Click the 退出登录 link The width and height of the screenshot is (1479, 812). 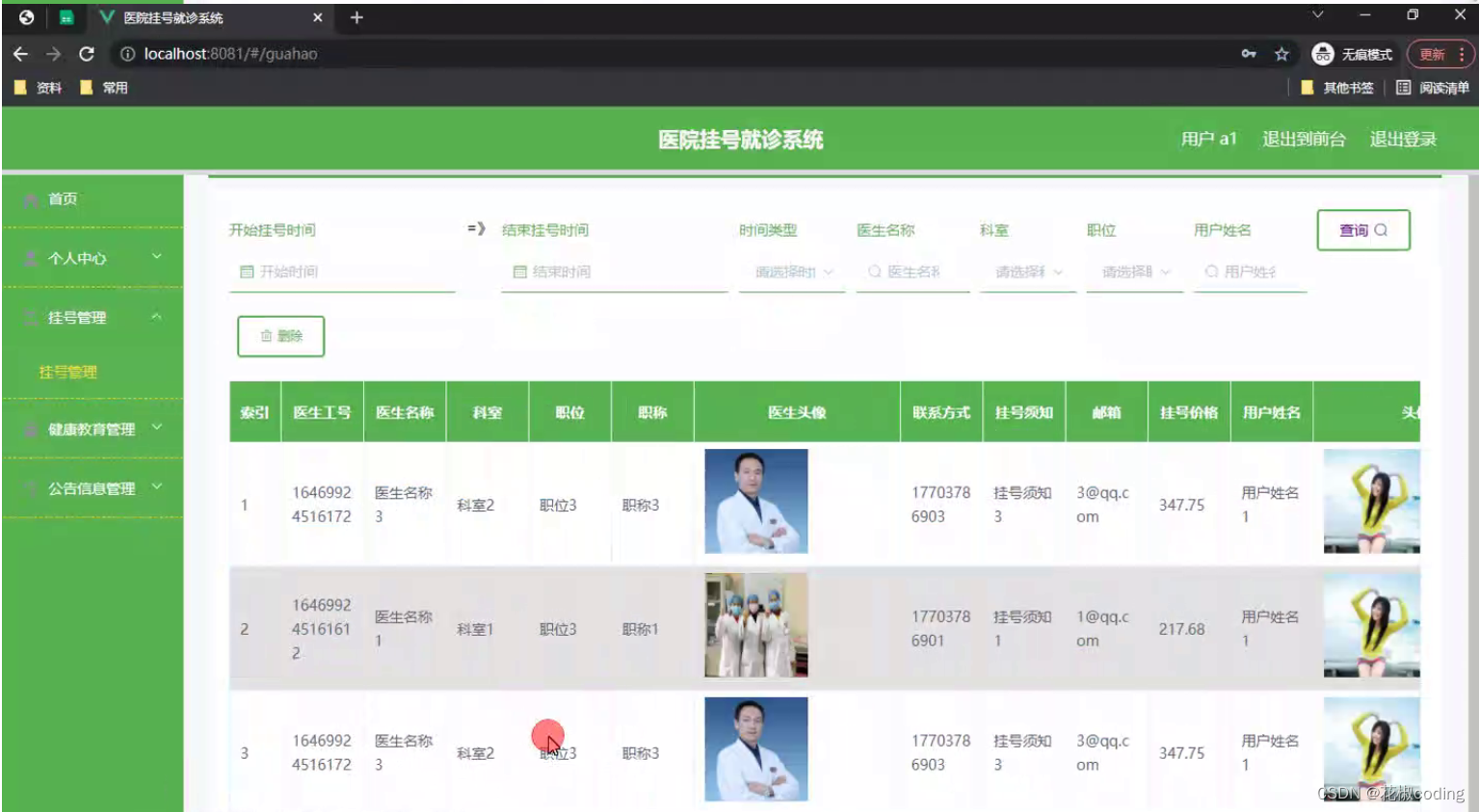pyautogui.click(x=1403, y=138)
